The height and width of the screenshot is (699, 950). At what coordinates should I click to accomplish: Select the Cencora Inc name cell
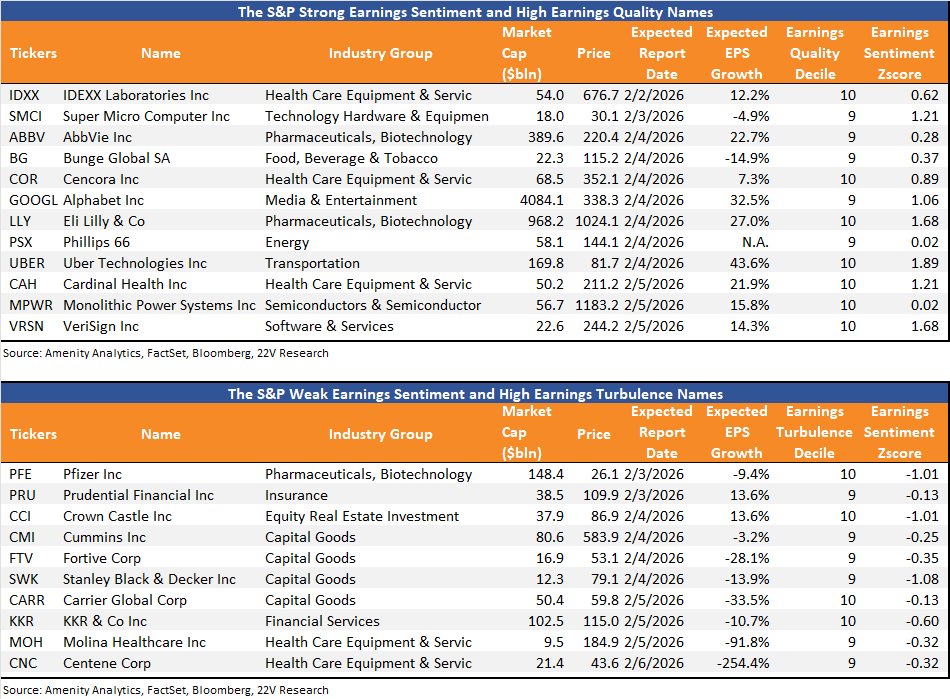101,179
